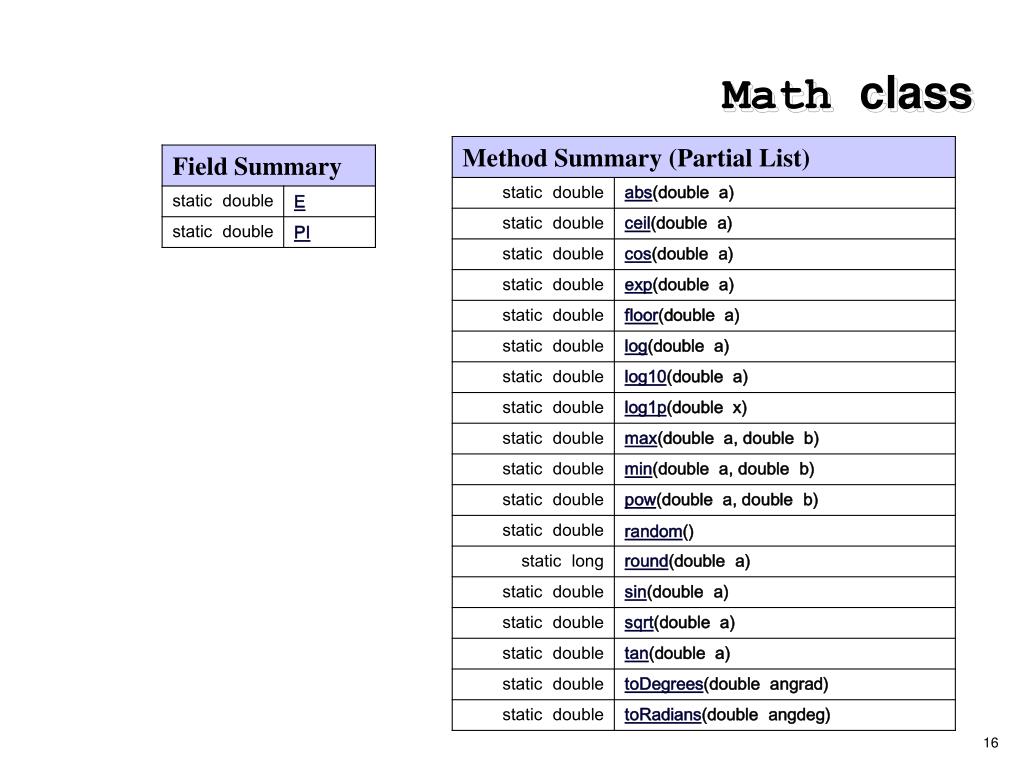
Task: Select '(double angrad)' parameter text
Action: point(766,684)
